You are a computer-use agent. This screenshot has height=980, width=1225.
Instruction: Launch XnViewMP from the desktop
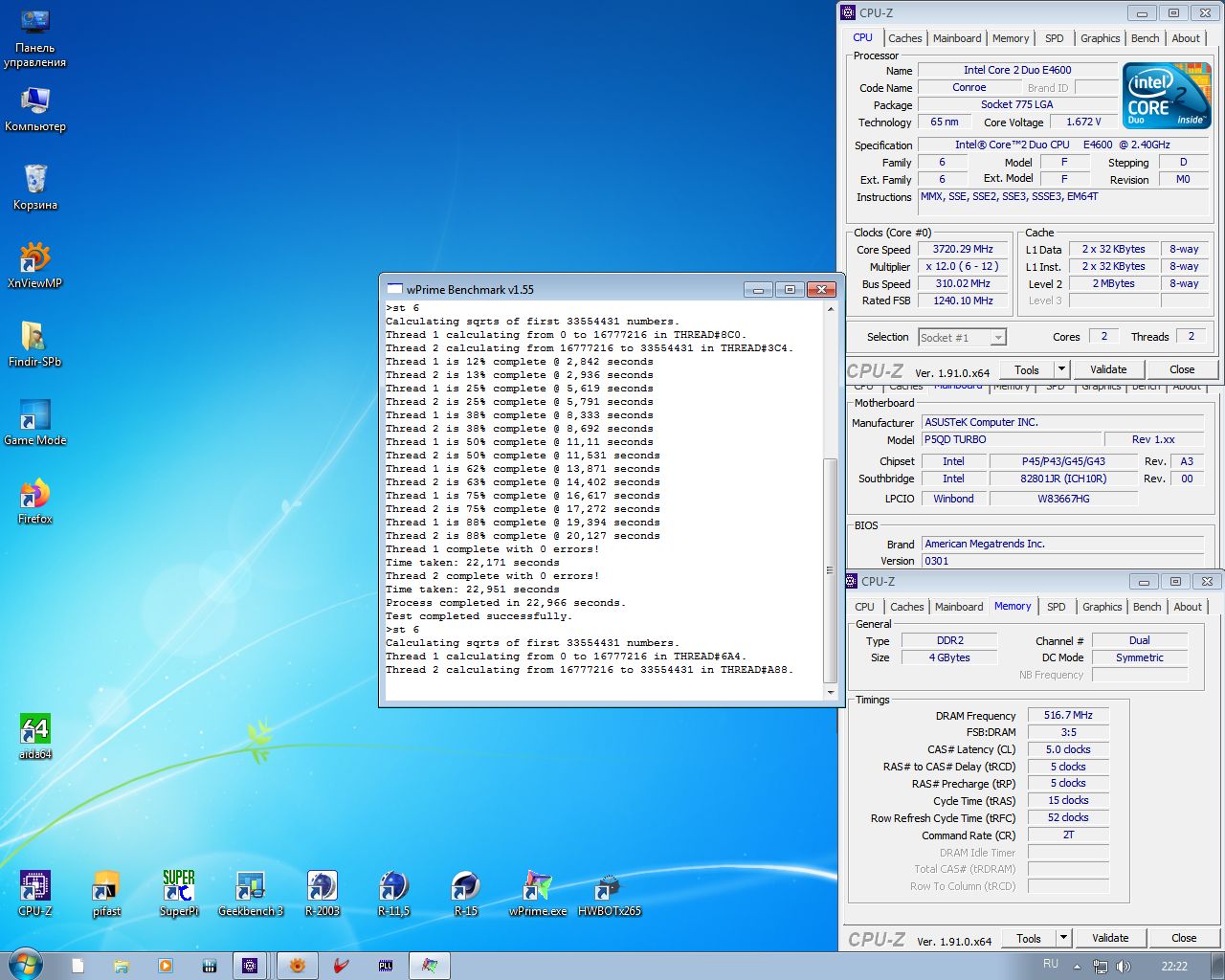point(35,265)
